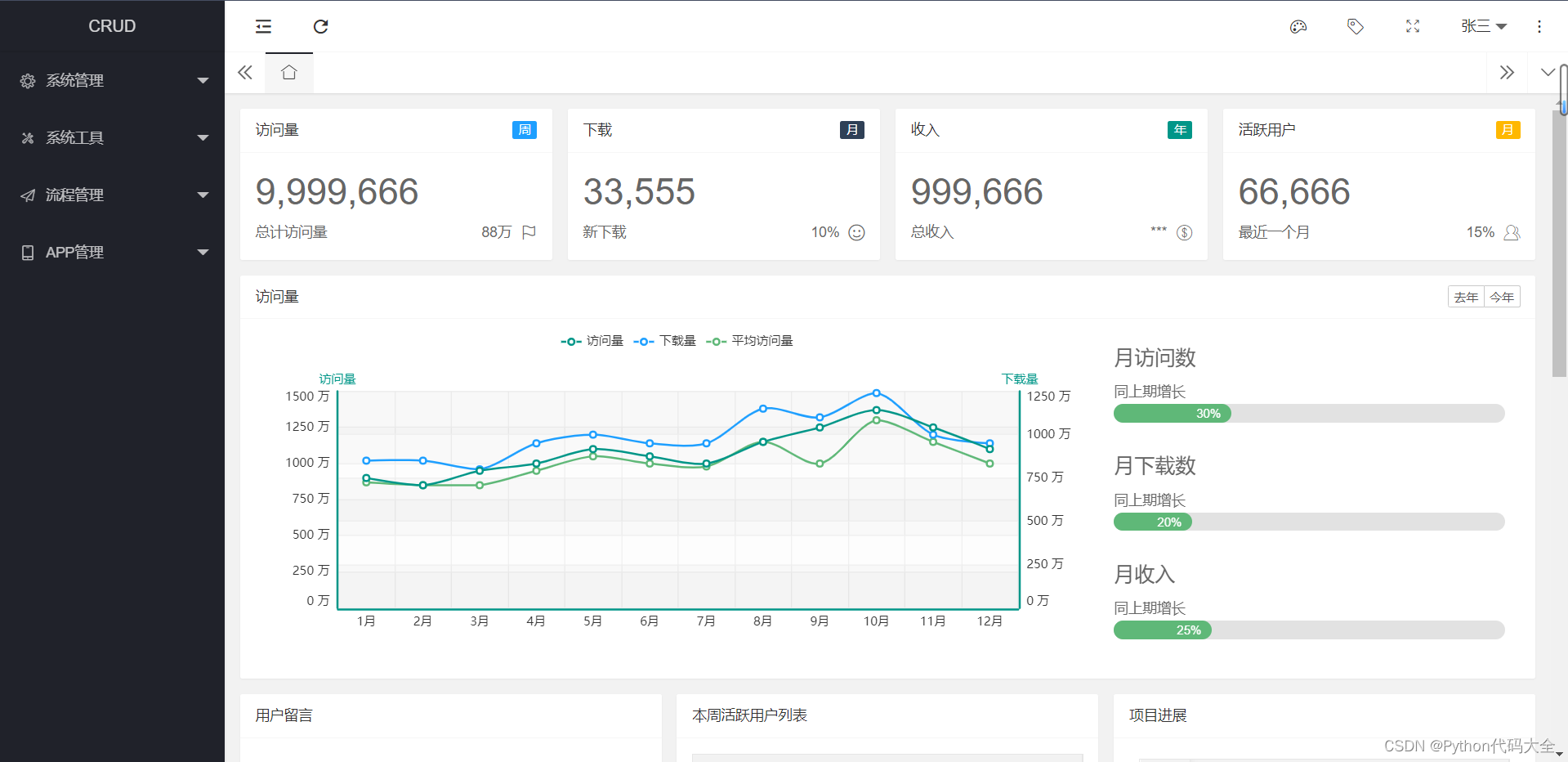The image size is (1568, 762).
Task: Collapse the sidebar using double-arrow button
Action: pos(244,72)
